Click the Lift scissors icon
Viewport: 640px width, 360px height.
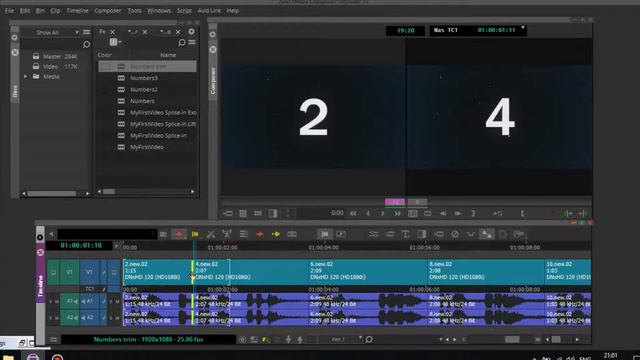coord(211,234)
